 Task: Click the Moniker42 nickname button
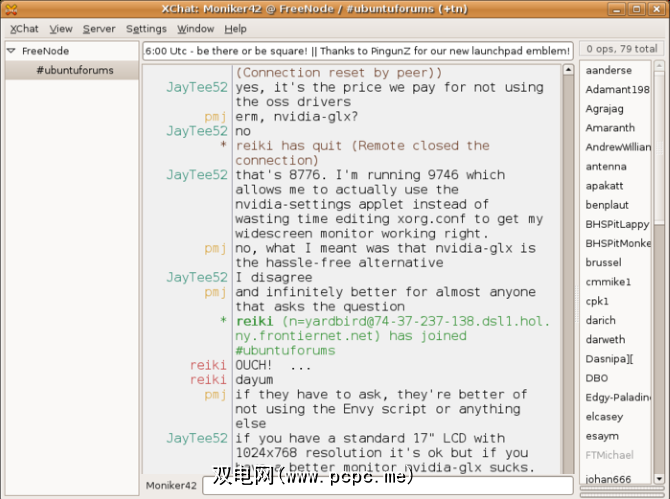171,485
